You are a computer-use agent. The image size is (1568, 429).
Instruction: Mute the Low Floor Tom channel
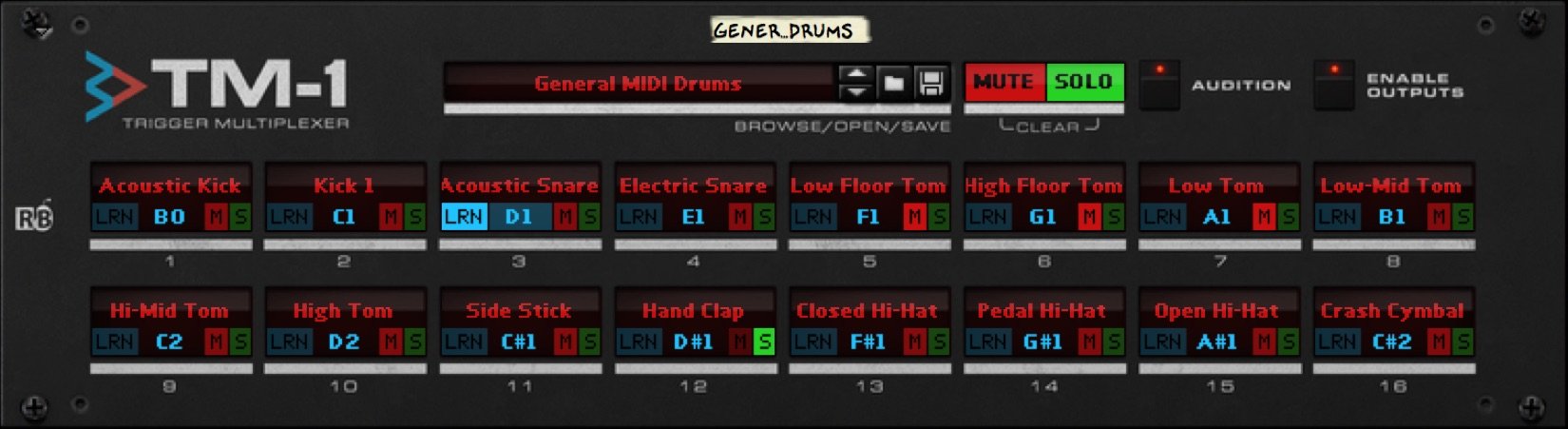click(x=915, y=217)
